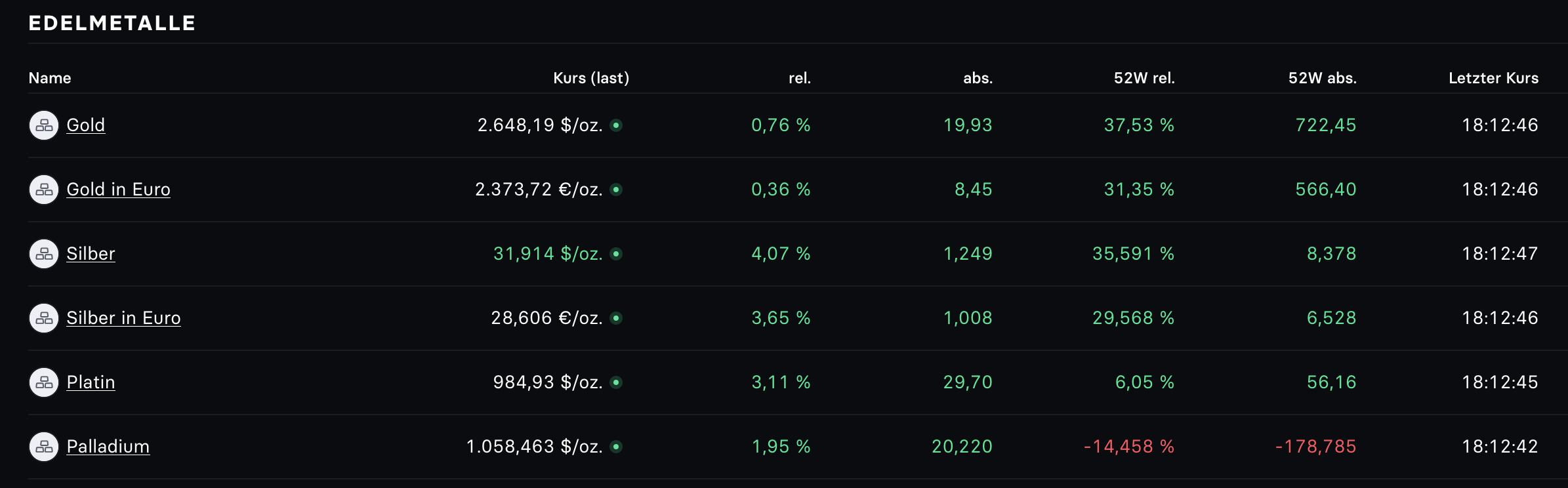
Task: Open the Gold price link
Action: [85, 125]
